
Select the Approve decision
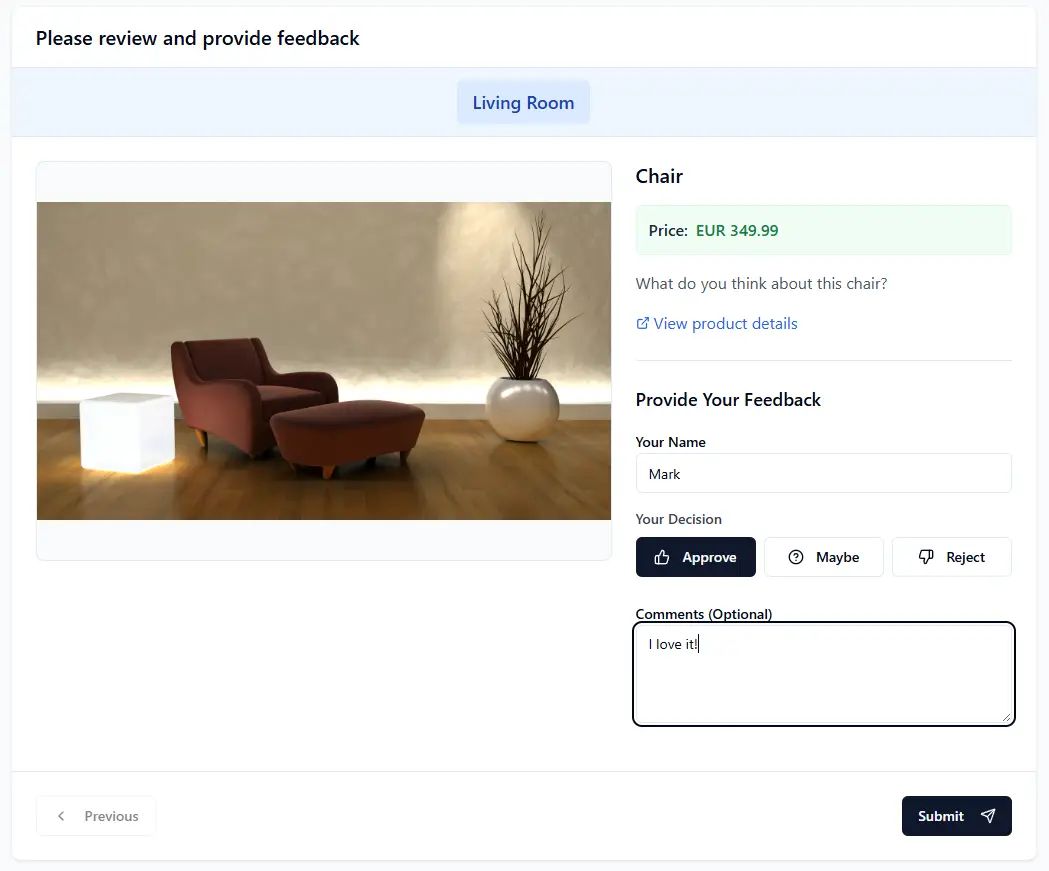(696, 557)
